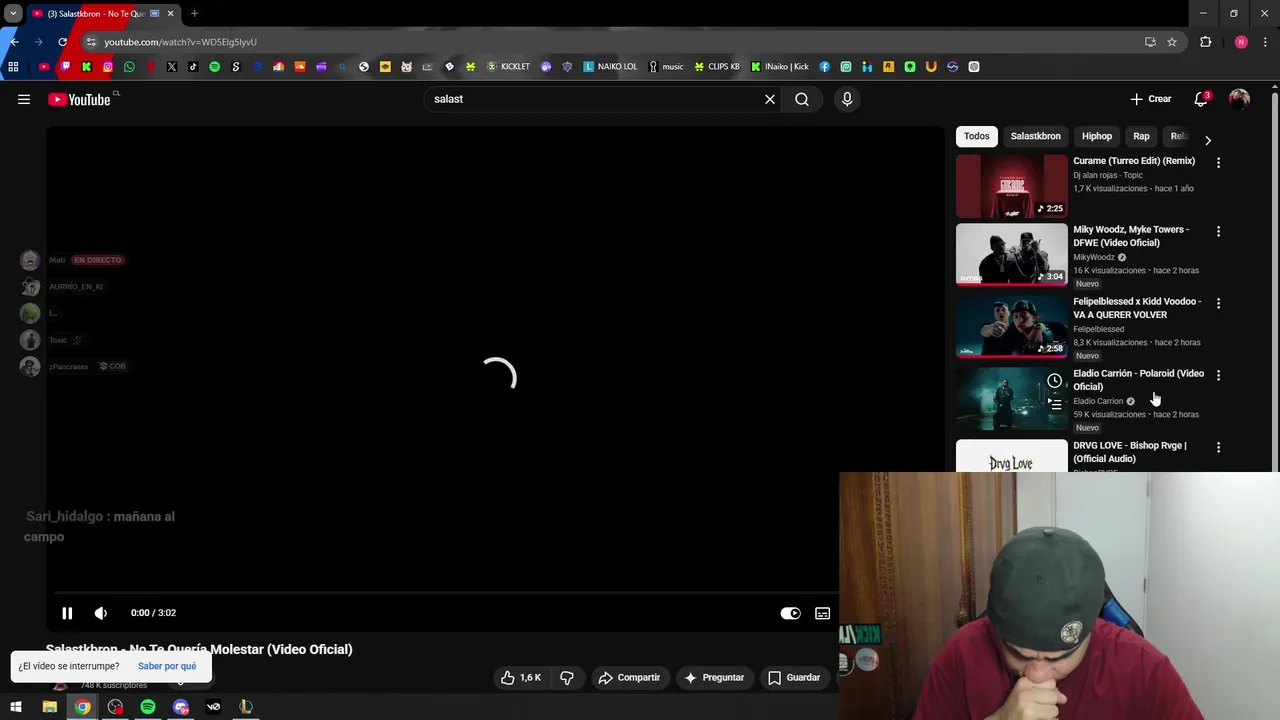Image resolution: width=1280 pixels, height=720 pixels.
Task: Open the TikTok bookmark icon
Action: coord(193,67)
